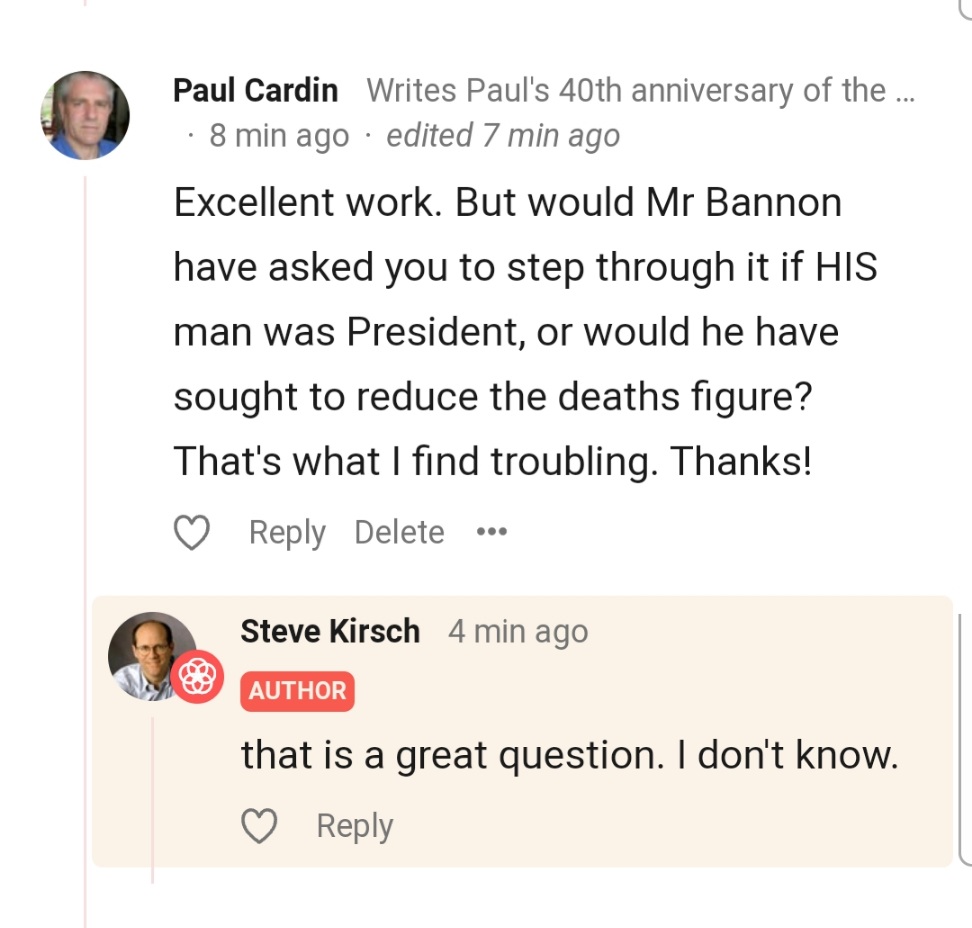Reply to Steve Kirsch's comment

tap(355, 826)
